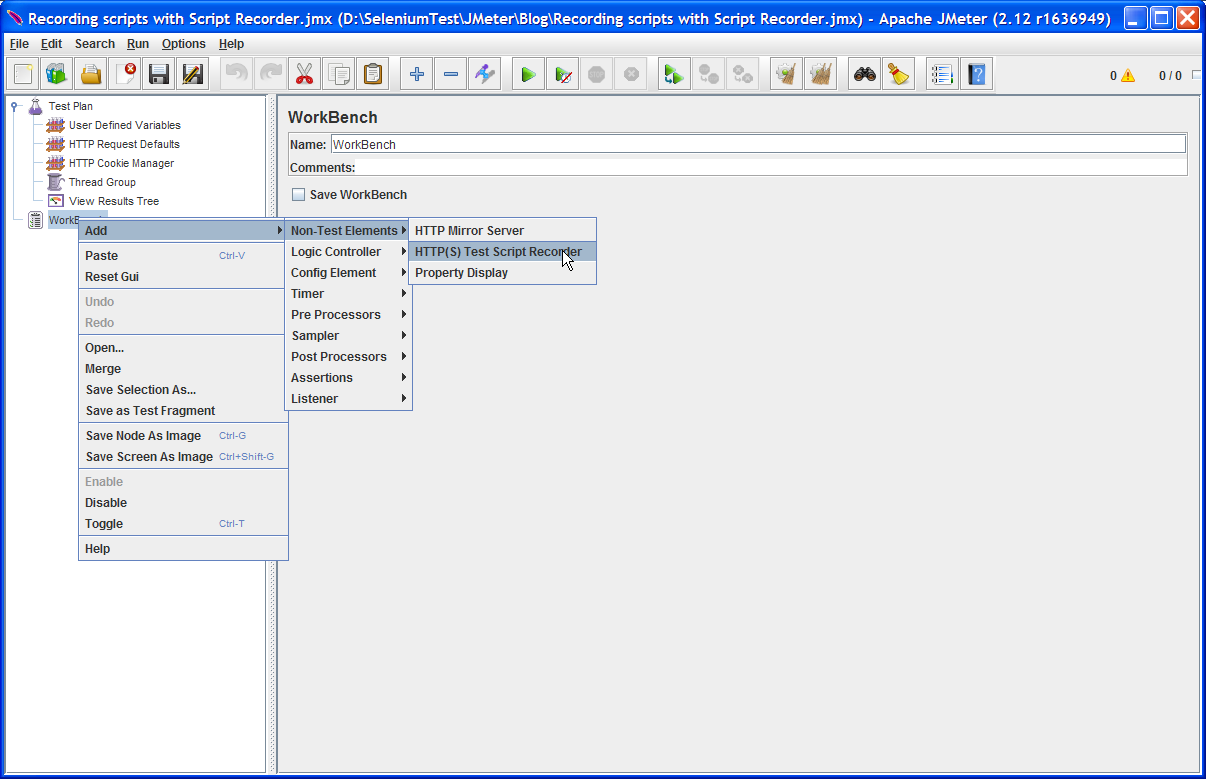Expand the Post Processors submenu
Screen dimensions: 1206x779
point(348,356)
